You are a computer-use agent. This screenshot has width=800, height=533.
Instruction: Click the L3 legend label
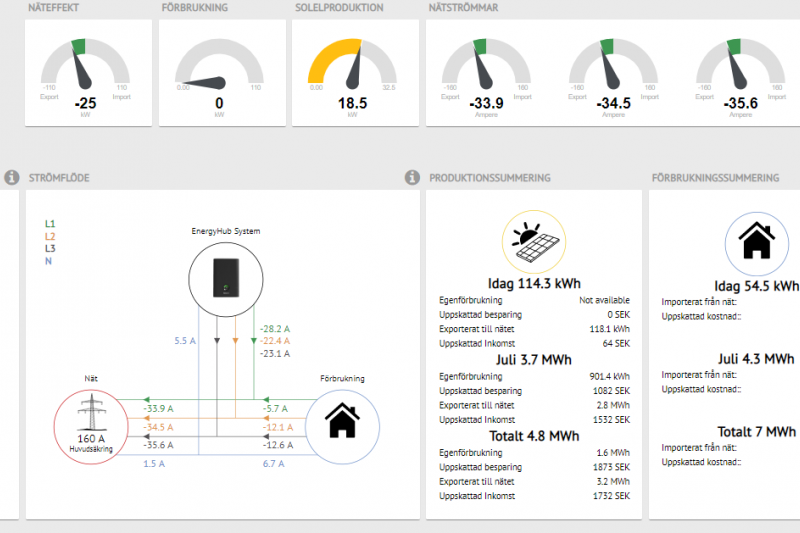(x=50, y=249)
